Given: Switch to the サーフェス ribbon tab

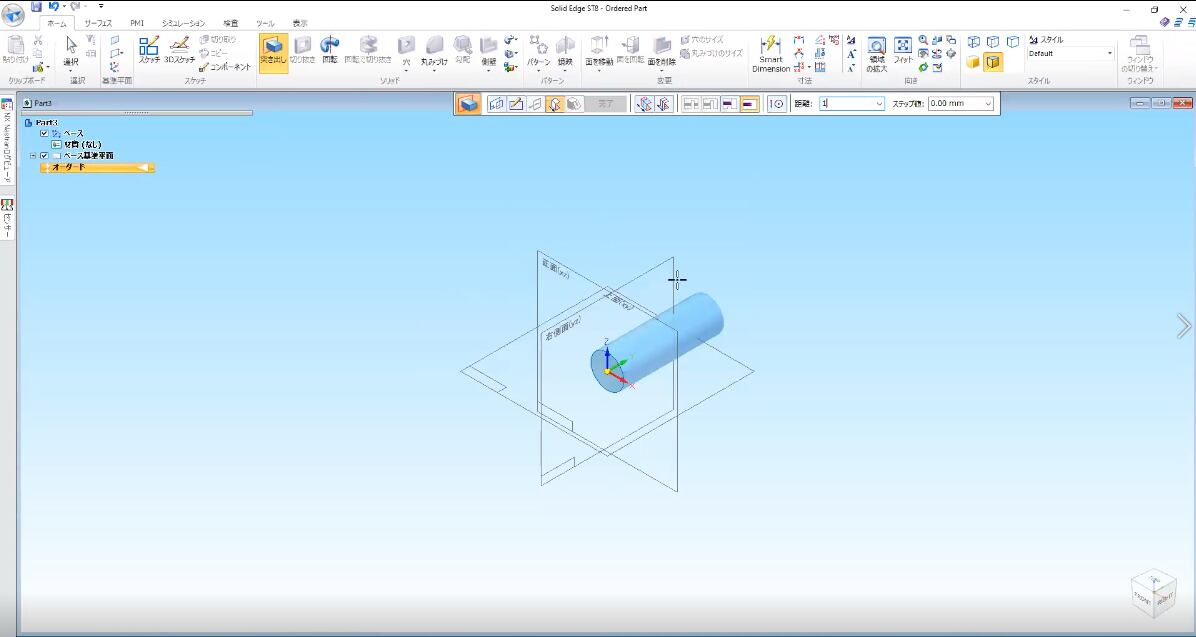Looking at the screenshot, I should click(98, 23).
